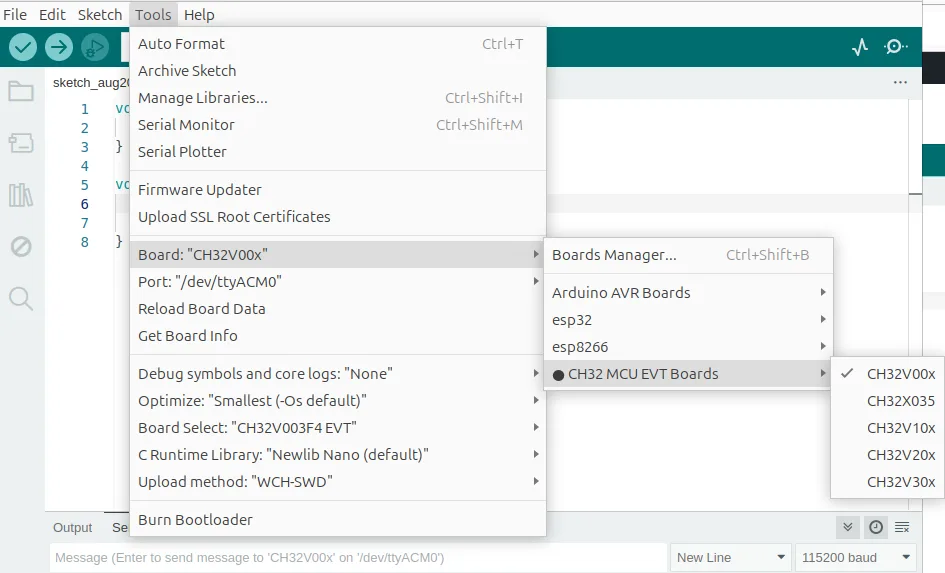Open the Library Manager books icon
This screenshot has width=945, height=573.
coord(21,195)
